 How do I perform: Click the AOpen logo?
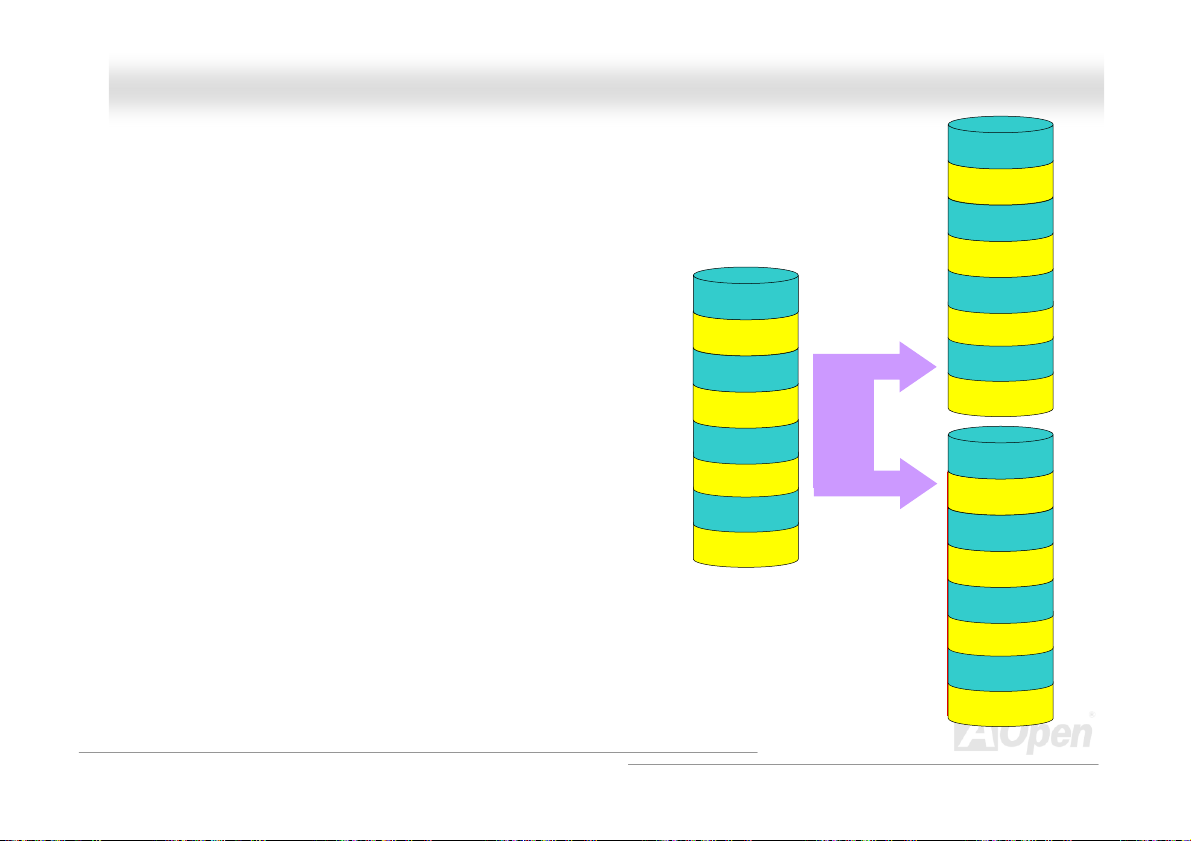[x=1024, y=735]
